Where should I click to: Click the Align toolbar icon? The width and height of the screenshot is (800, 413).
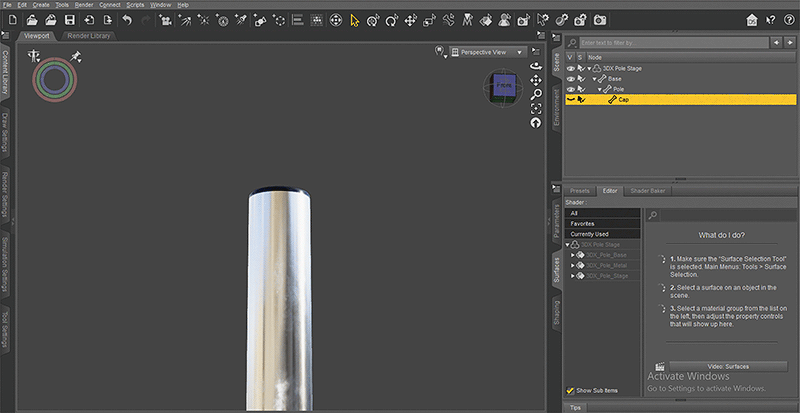tap(298, 20)
